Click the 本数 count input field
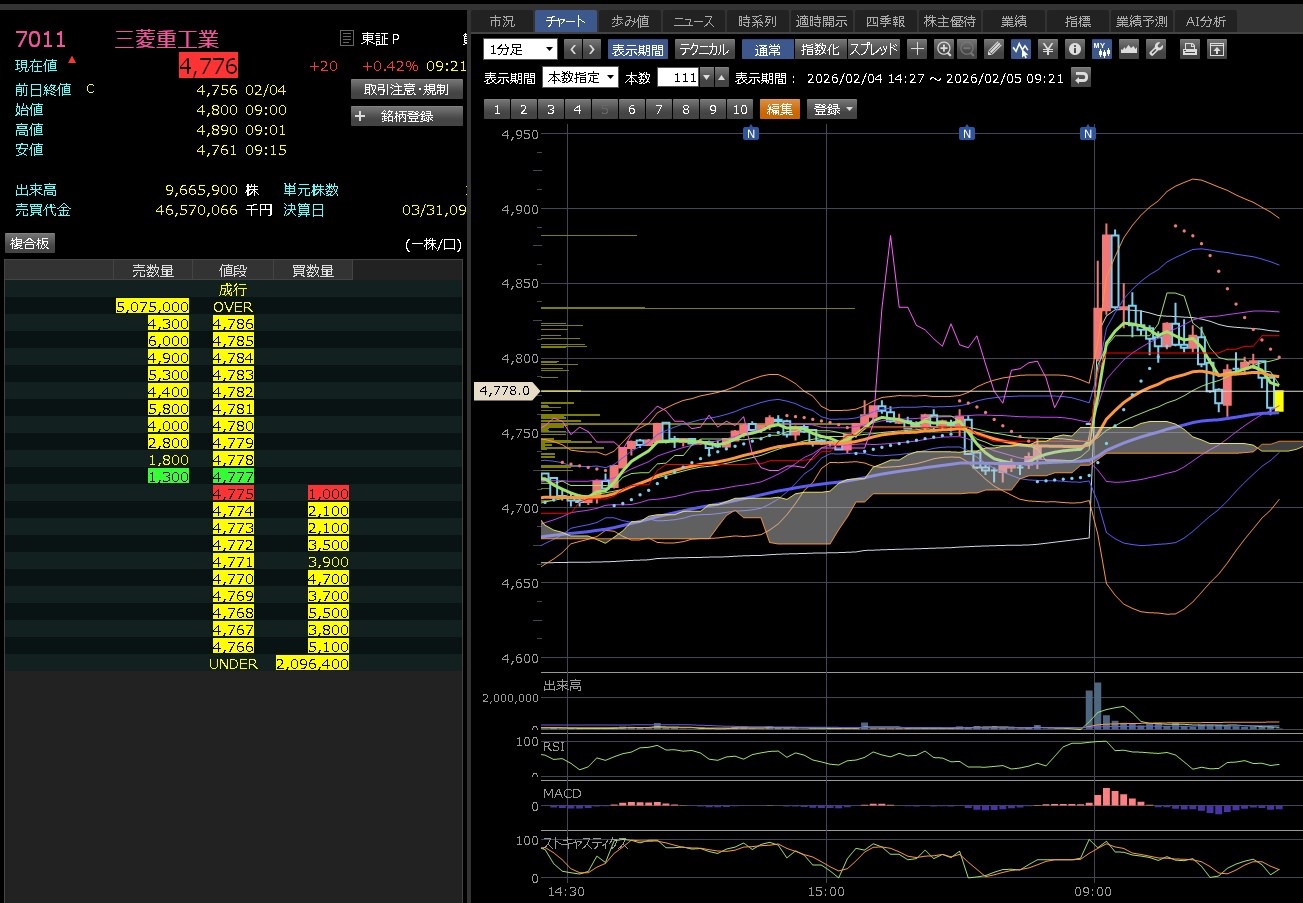Image resolution: width=1303 pixels, height=903 pixels. [x=677, y=78]
